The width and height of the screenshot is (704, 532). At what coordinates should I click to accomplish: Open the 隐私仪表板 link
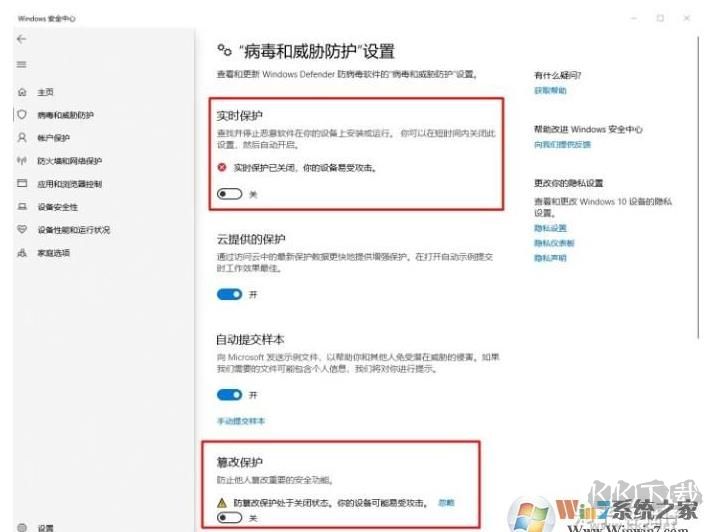point(554,243)
